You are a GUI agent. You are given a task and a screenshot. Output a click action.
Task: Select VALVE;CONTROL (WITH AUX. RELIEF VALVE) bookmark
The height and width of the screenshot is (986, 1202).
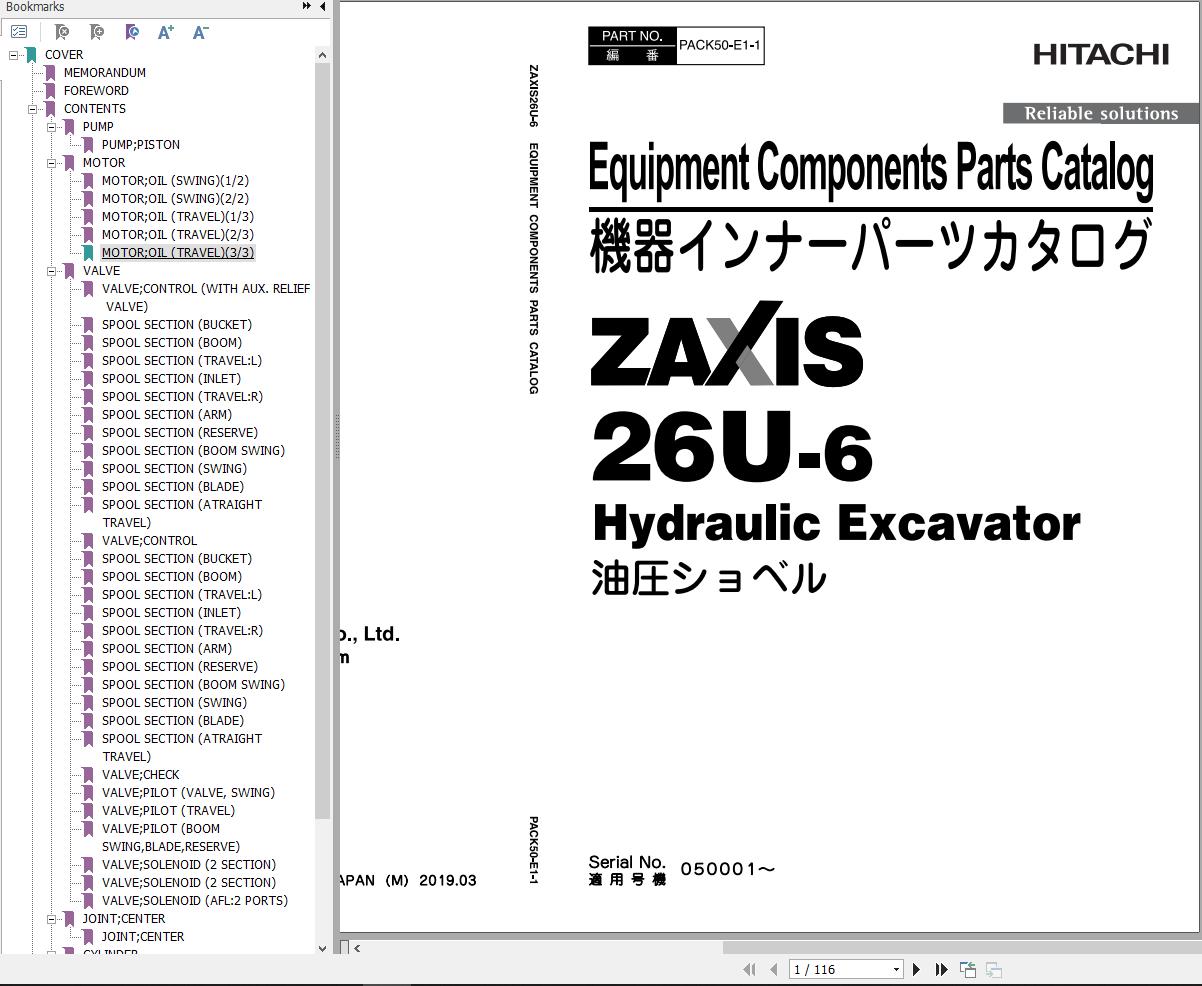[x=206, y=298]
